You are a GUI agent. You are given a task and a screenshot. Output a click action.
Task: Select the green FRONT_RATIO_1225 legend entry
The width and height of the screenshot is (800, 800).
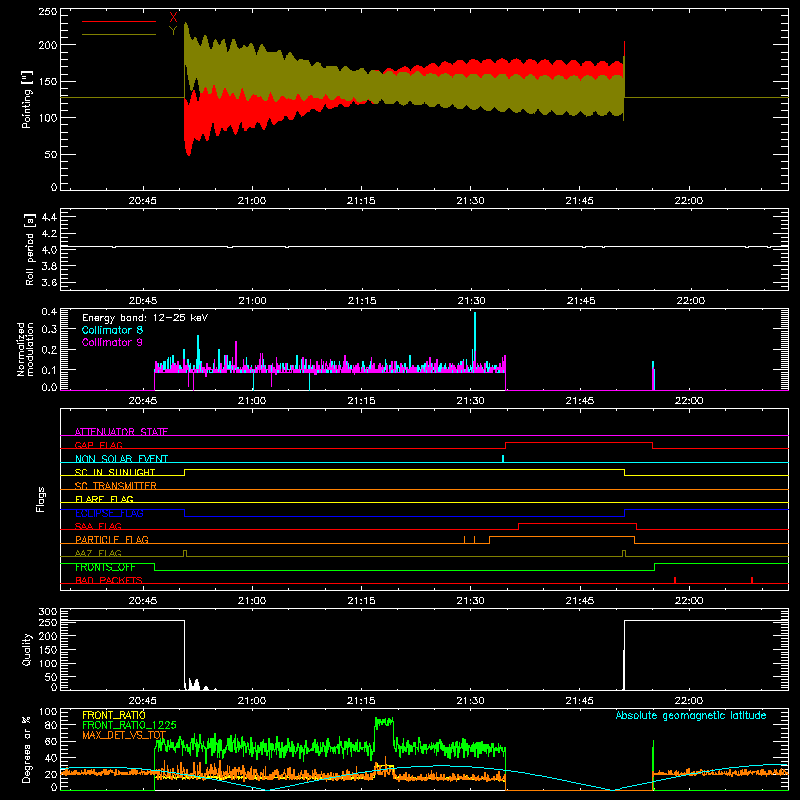(129, 725)
